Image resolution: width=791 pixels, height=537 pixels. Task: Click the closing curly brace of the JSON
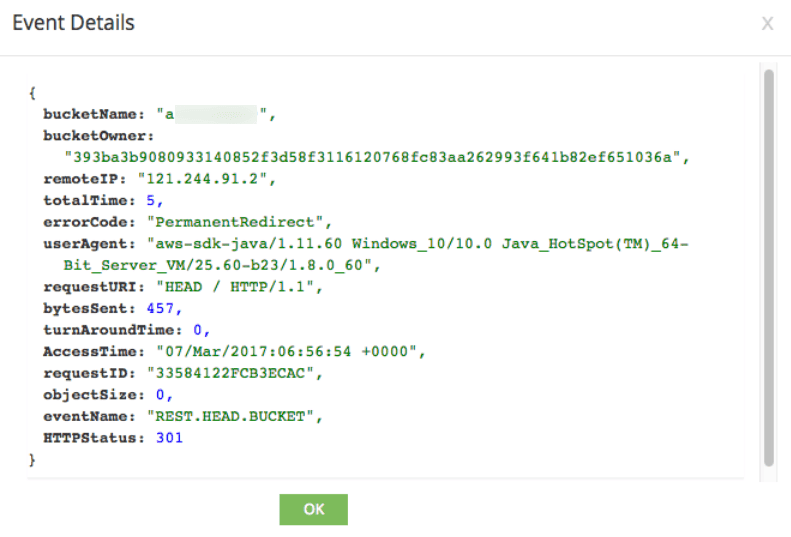coord(32,460)
